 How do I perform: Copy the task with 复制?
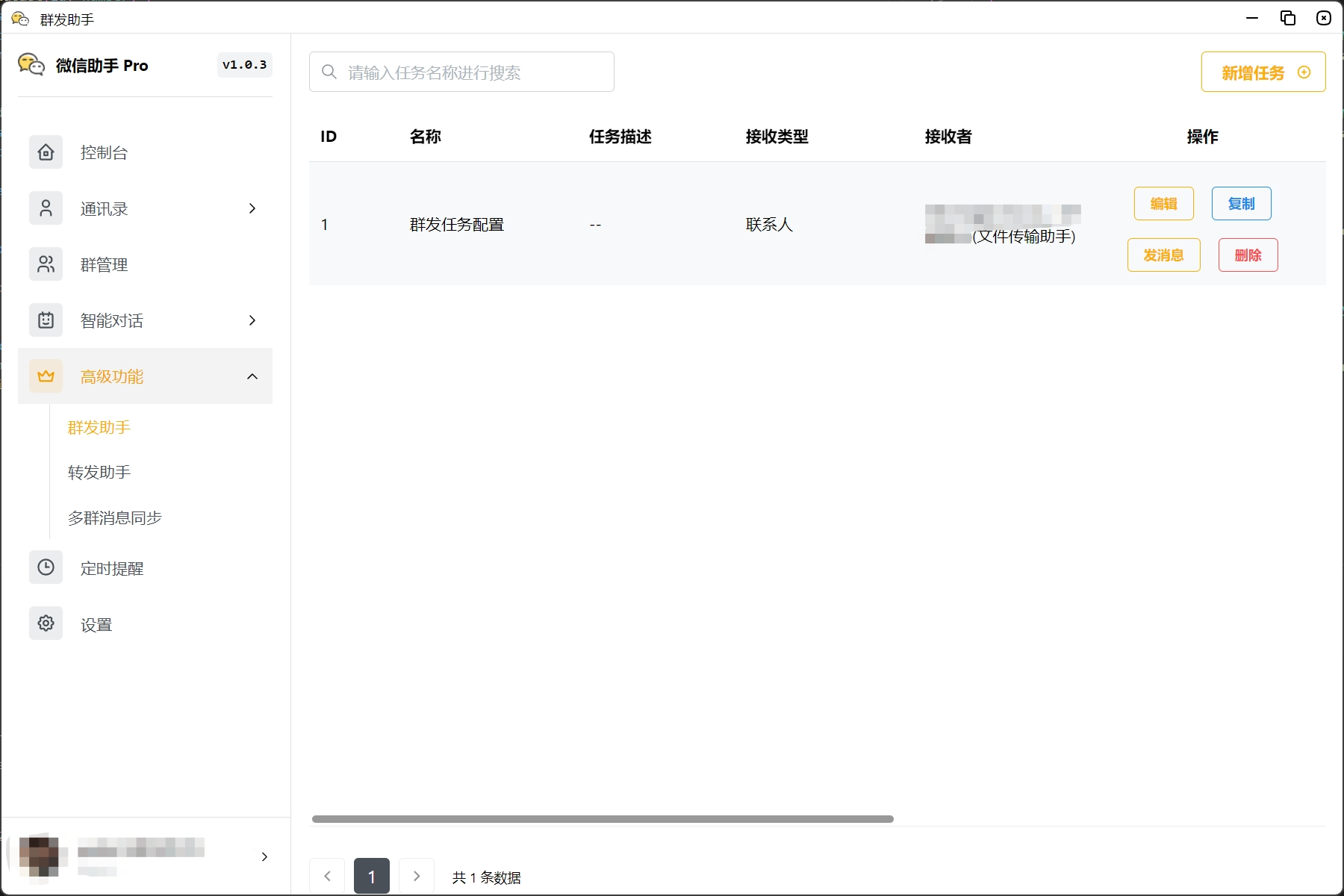pyautogui.click(x=1240, y=203)
